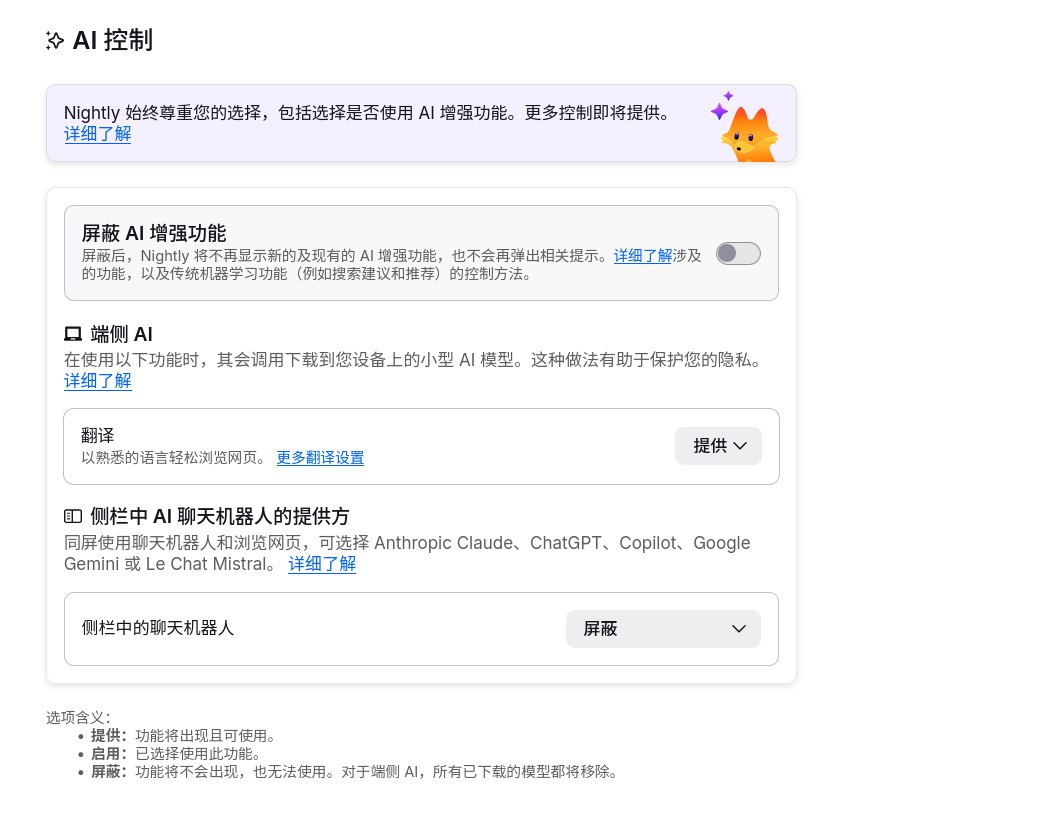Screen dimensions: 1041x820
Task: Click the AI 控制 page heading text
Action: coord(112,41)
